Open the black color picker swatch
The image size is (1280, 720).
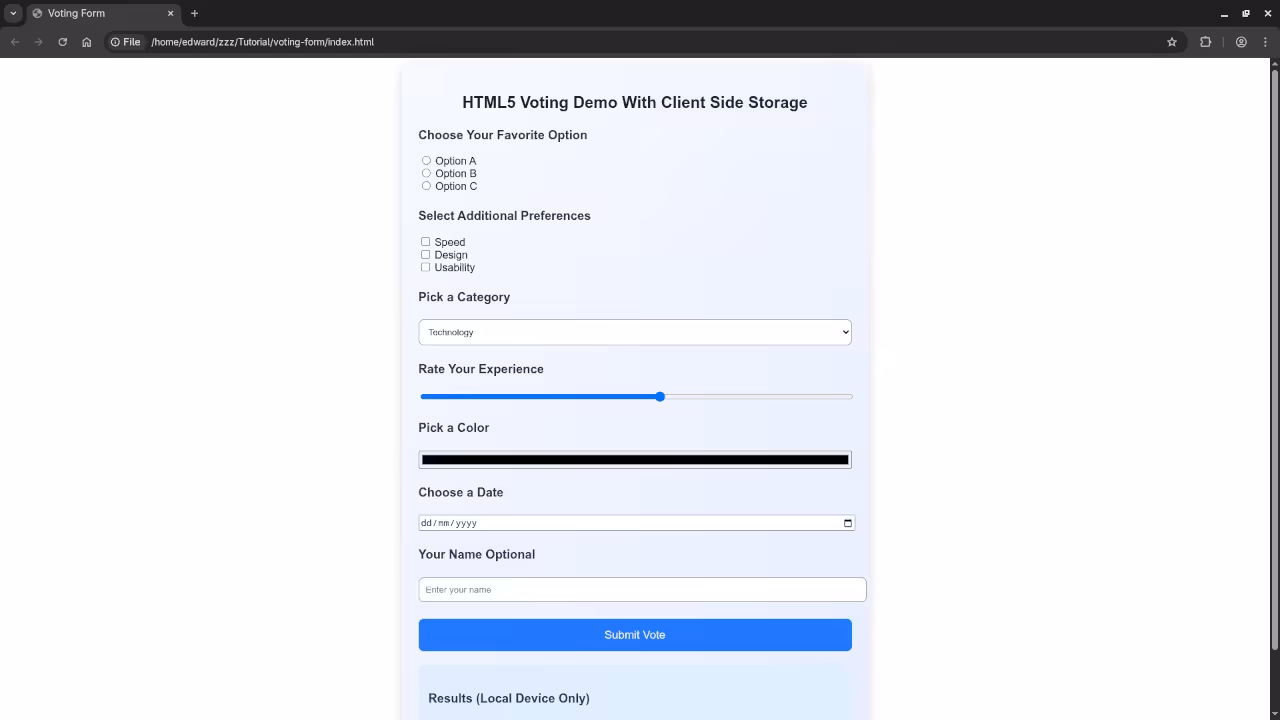(x=634, y=459)
